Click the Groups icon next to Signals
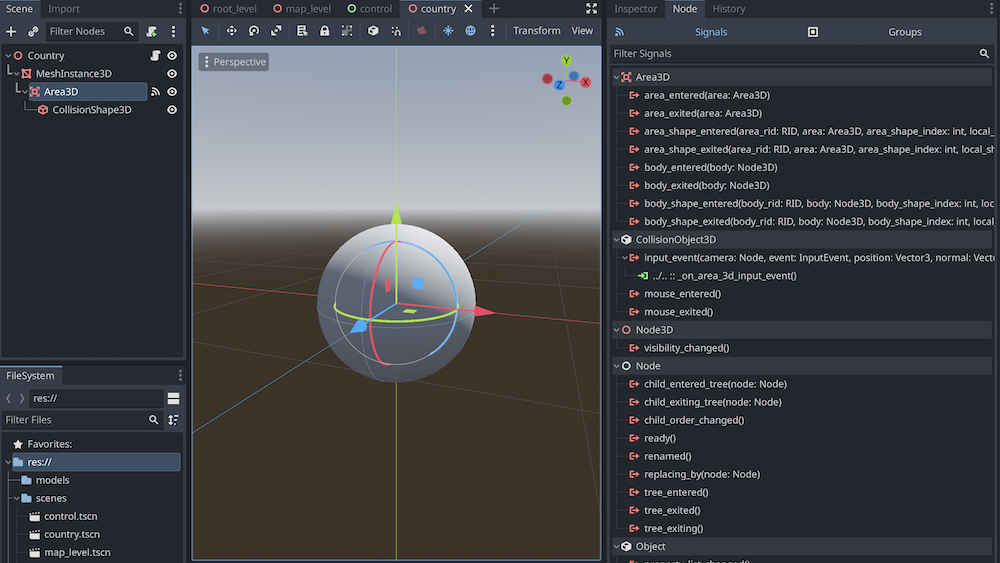This screenshot has height=563, width=1000. (x=812, y=32)
